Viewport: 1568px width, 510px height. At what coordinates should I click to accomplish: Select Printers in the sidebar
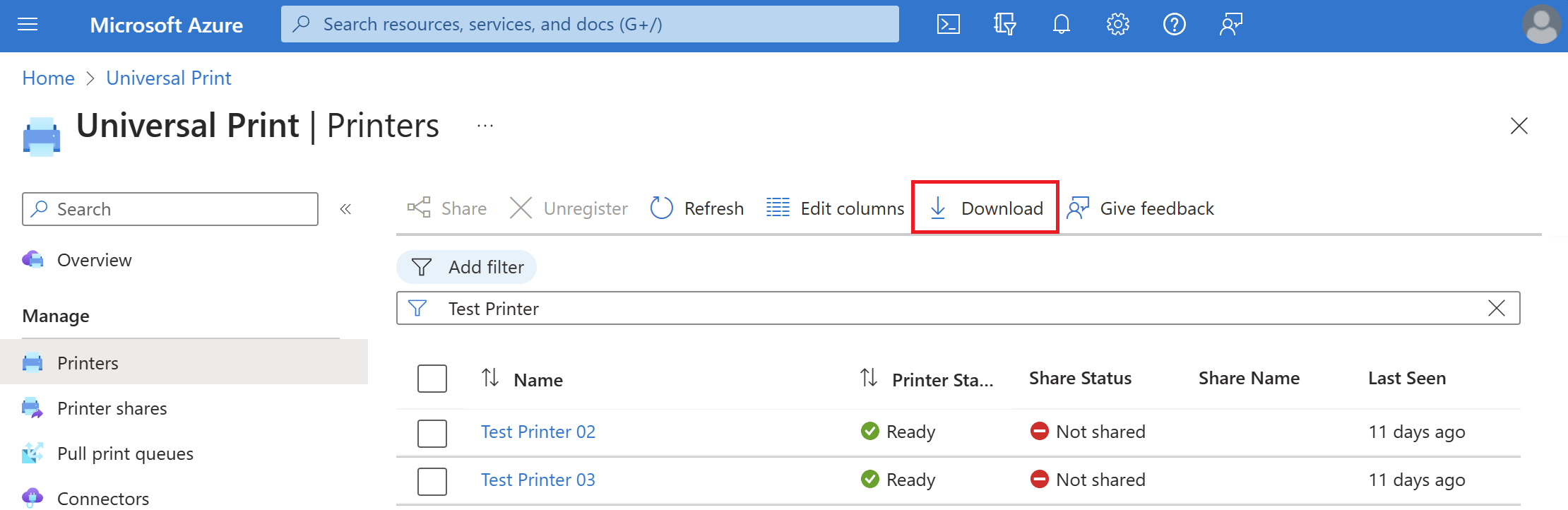[x=184, y=362]
